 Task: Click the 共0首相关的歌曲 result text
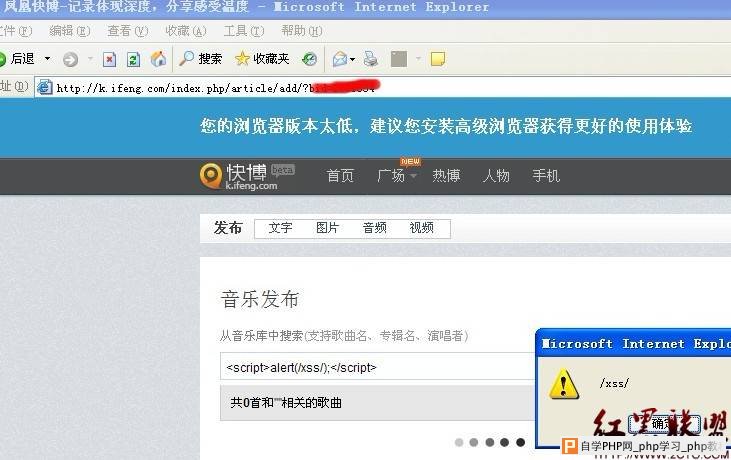click(286, 403)
